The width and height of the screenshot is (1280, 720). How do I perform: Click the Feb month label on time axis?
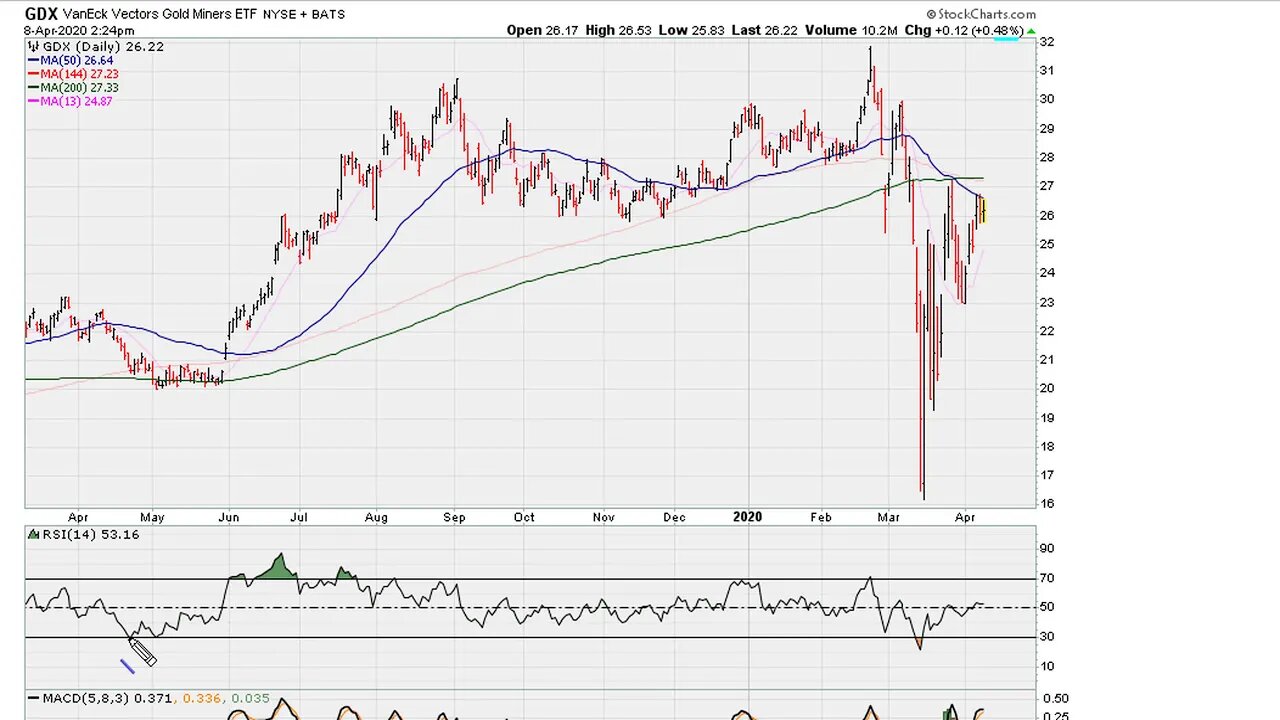(821, 517)
